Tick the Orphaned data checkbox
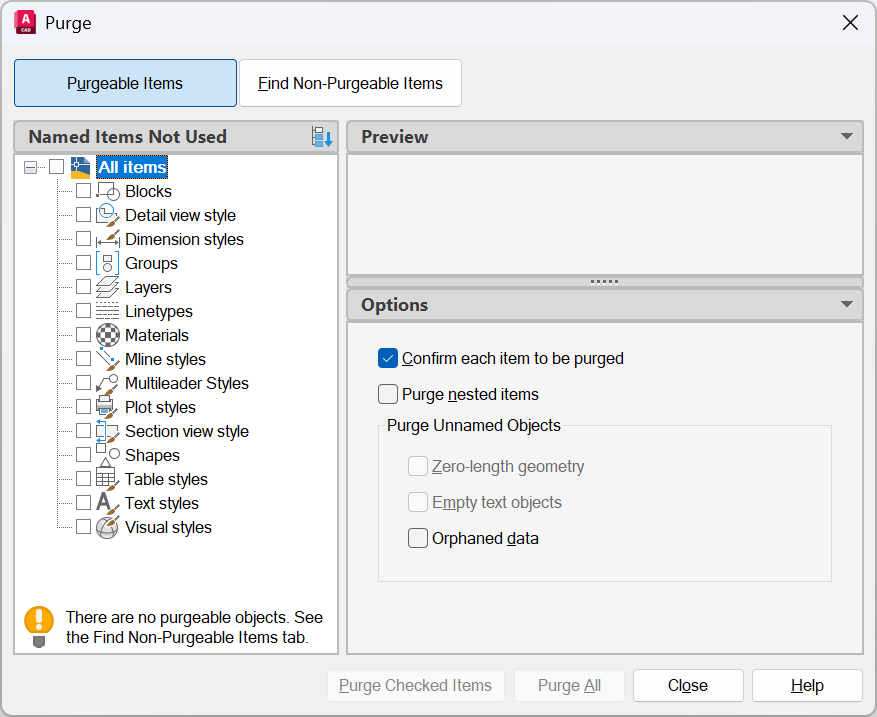877x717 pixels. tap(418, 538)
